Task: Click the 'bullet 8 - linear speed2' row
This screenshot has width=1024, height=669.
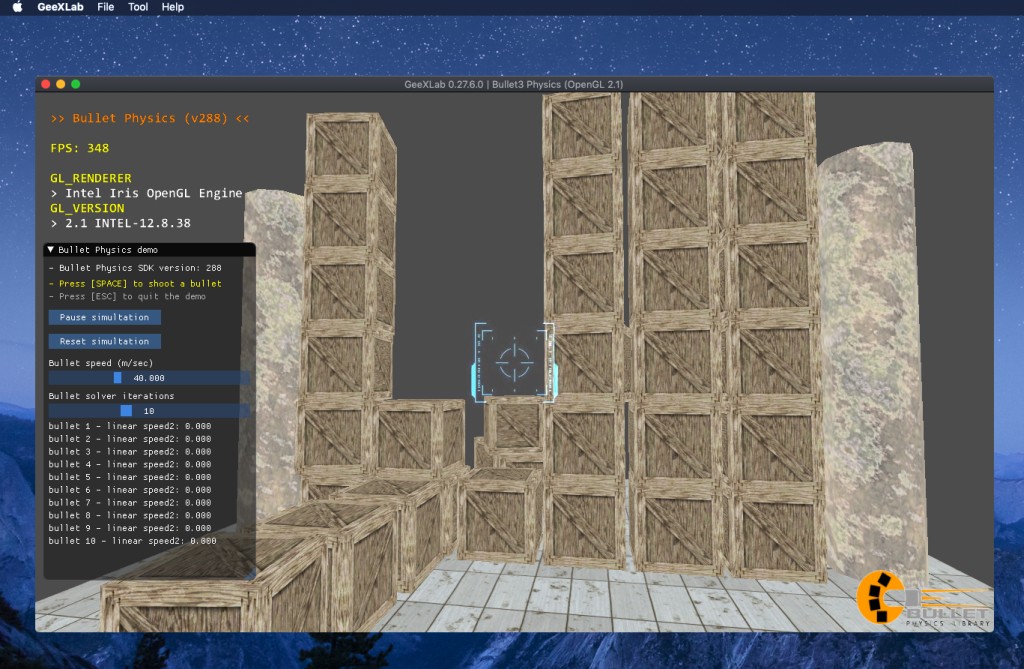Action: point(130,515)
